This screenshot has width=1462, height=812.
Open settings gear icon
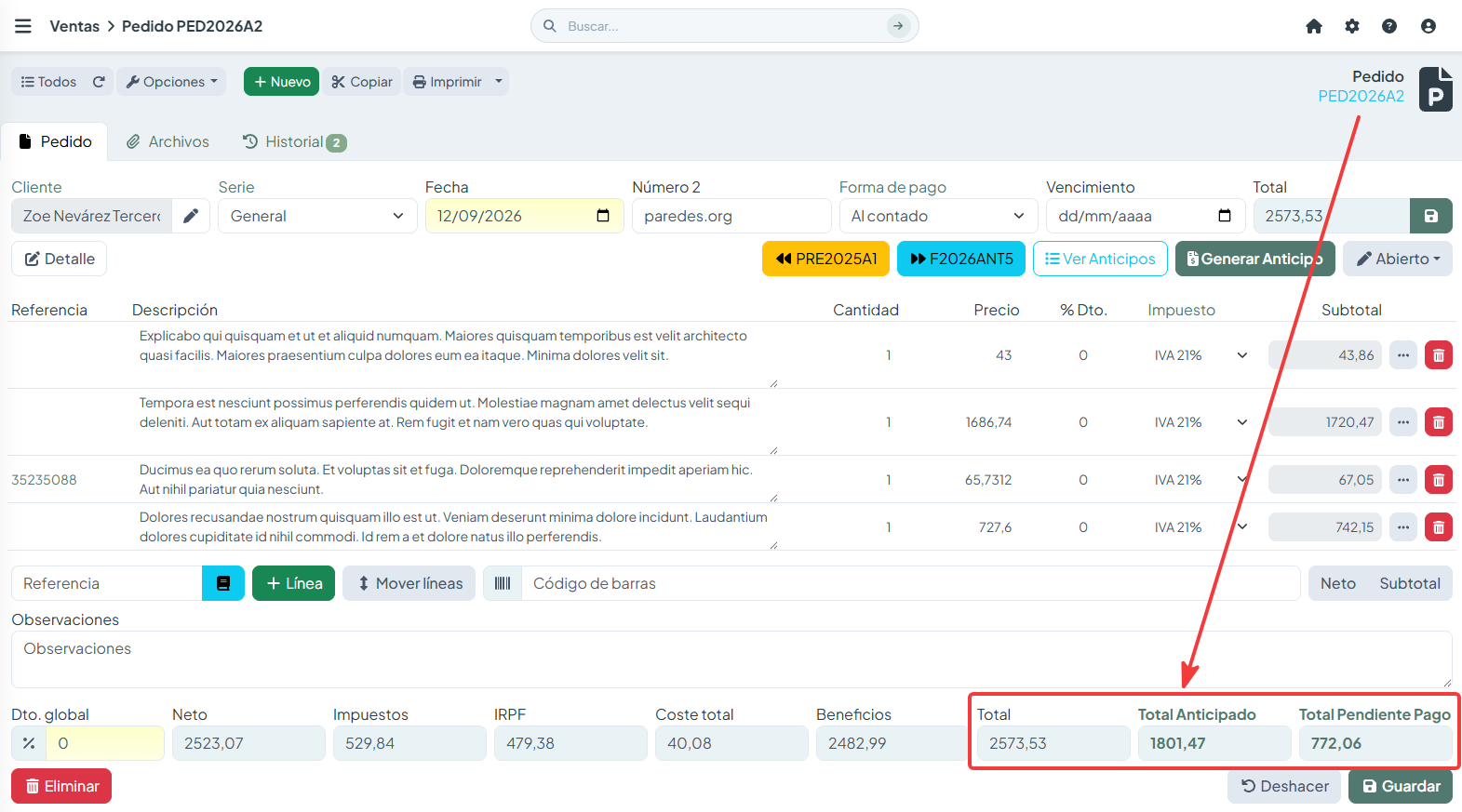[x=1352, y=26]
